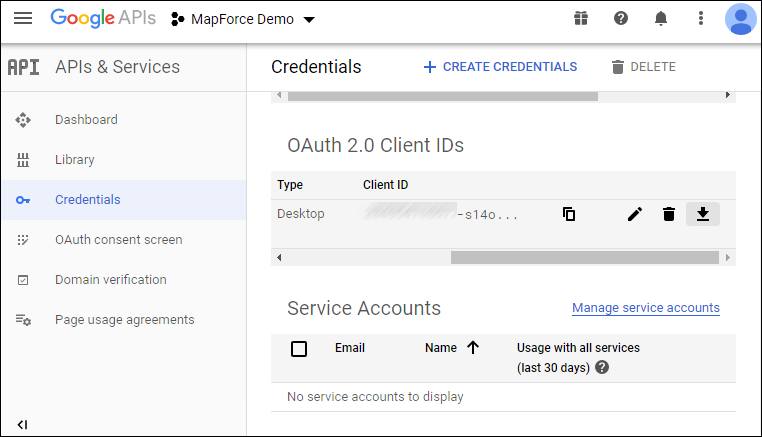Go to Dashboard in sidebar
The width and height of the screenshot is (762, 437).
tap(86, 120)
